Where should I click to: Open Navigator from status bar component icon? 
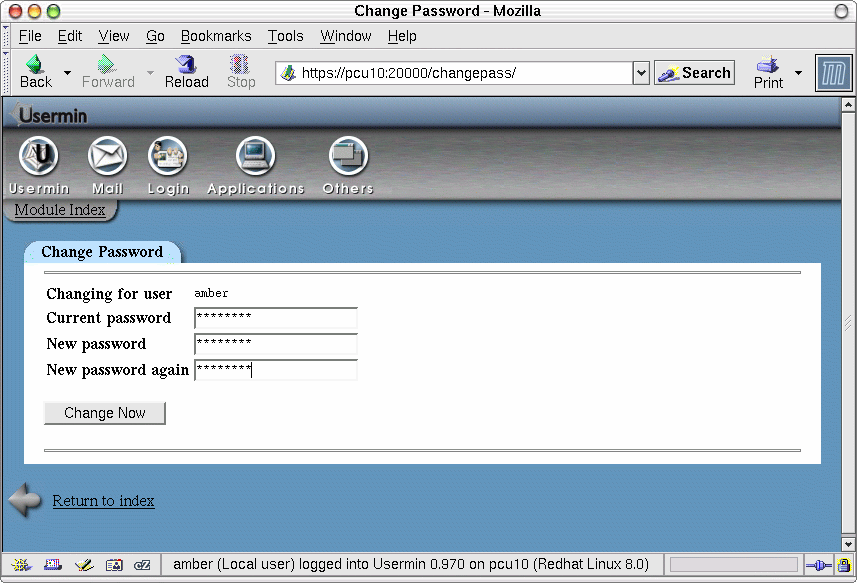tap(21, 565)
